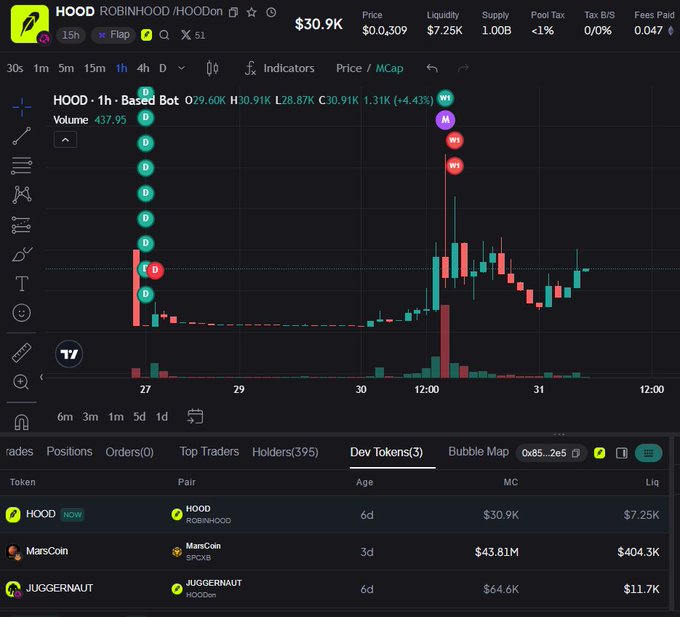680x617 pixels.
Task: Open the Positions tab
Action: coord(69,452)
